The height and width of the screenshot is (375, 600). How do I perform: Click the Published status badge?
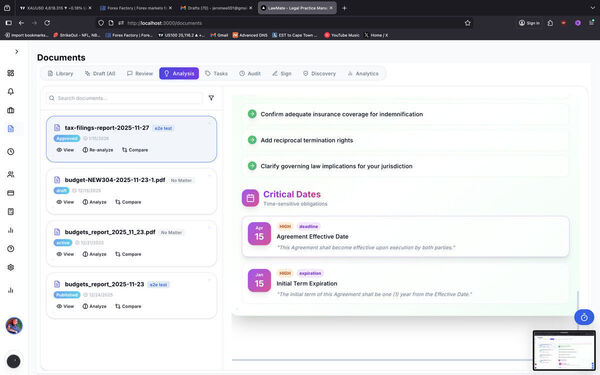(67, 295)
